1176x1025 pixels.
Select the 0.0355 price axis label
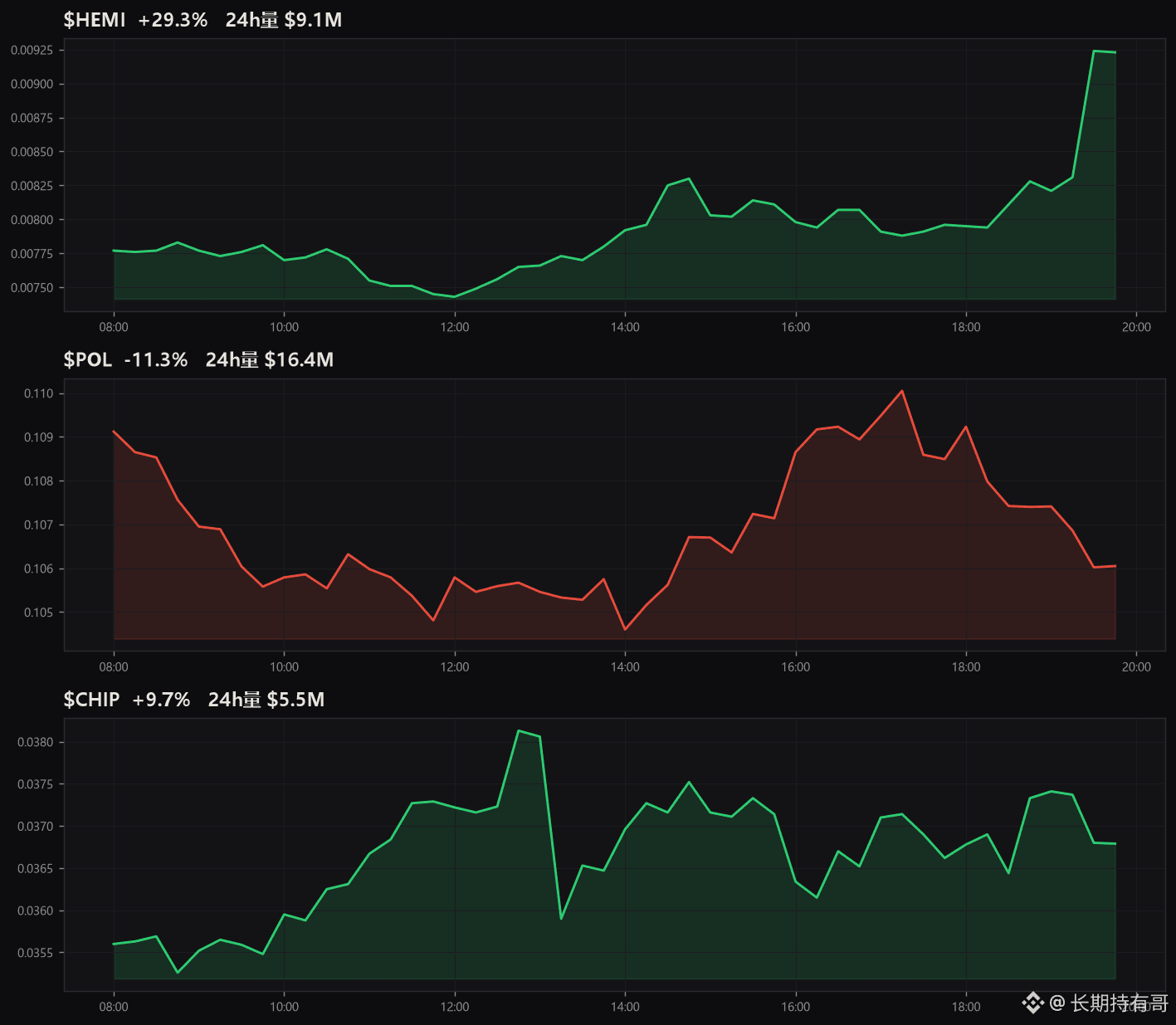pos(35,953)
